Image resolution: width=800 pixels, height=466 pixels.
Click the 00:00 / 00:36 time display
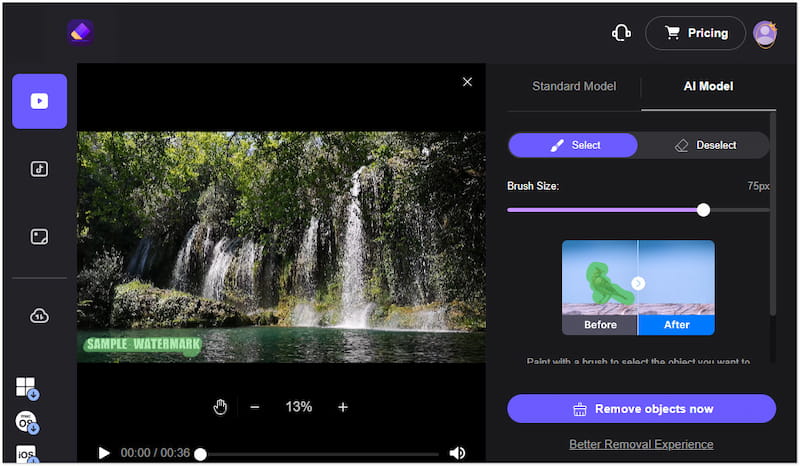pyautogui.click(x=155, y=453)
